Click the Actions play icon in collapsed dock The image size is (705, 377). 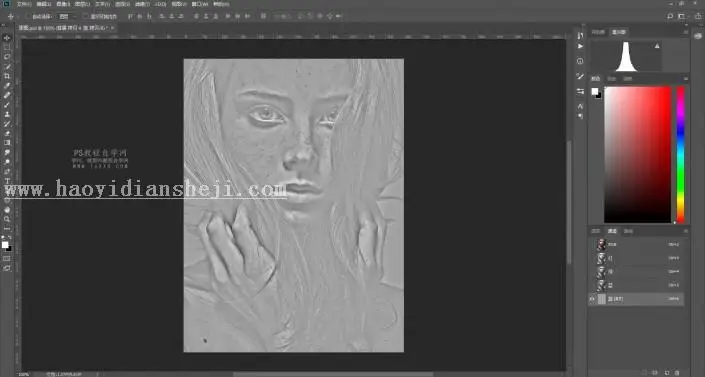tap(580, 46)
